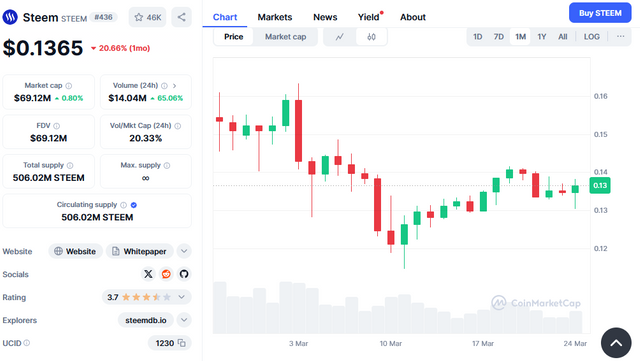
Task: Open the Yield tab
Action: [369, 17]
